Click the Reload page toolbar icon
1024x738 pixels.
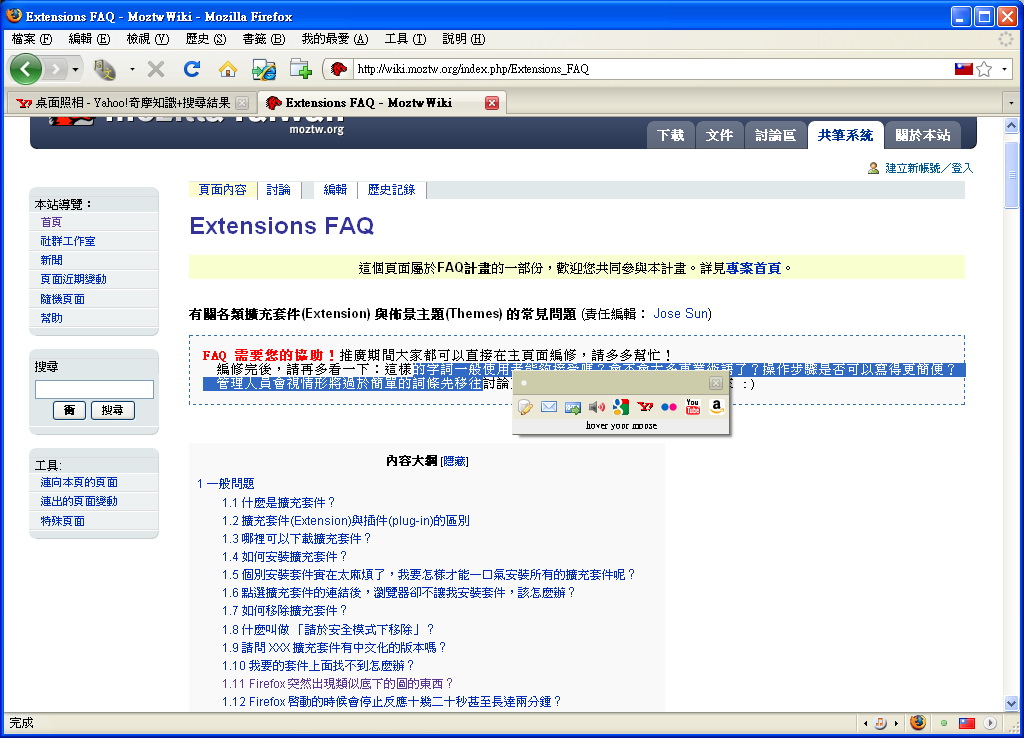[192, 69]
